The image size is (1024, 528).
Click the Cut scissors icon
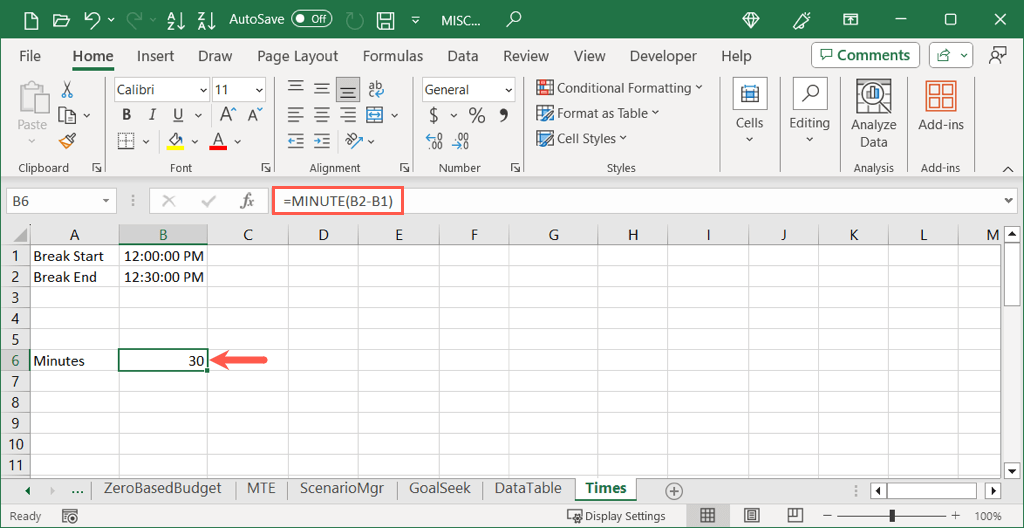(67, 90)
